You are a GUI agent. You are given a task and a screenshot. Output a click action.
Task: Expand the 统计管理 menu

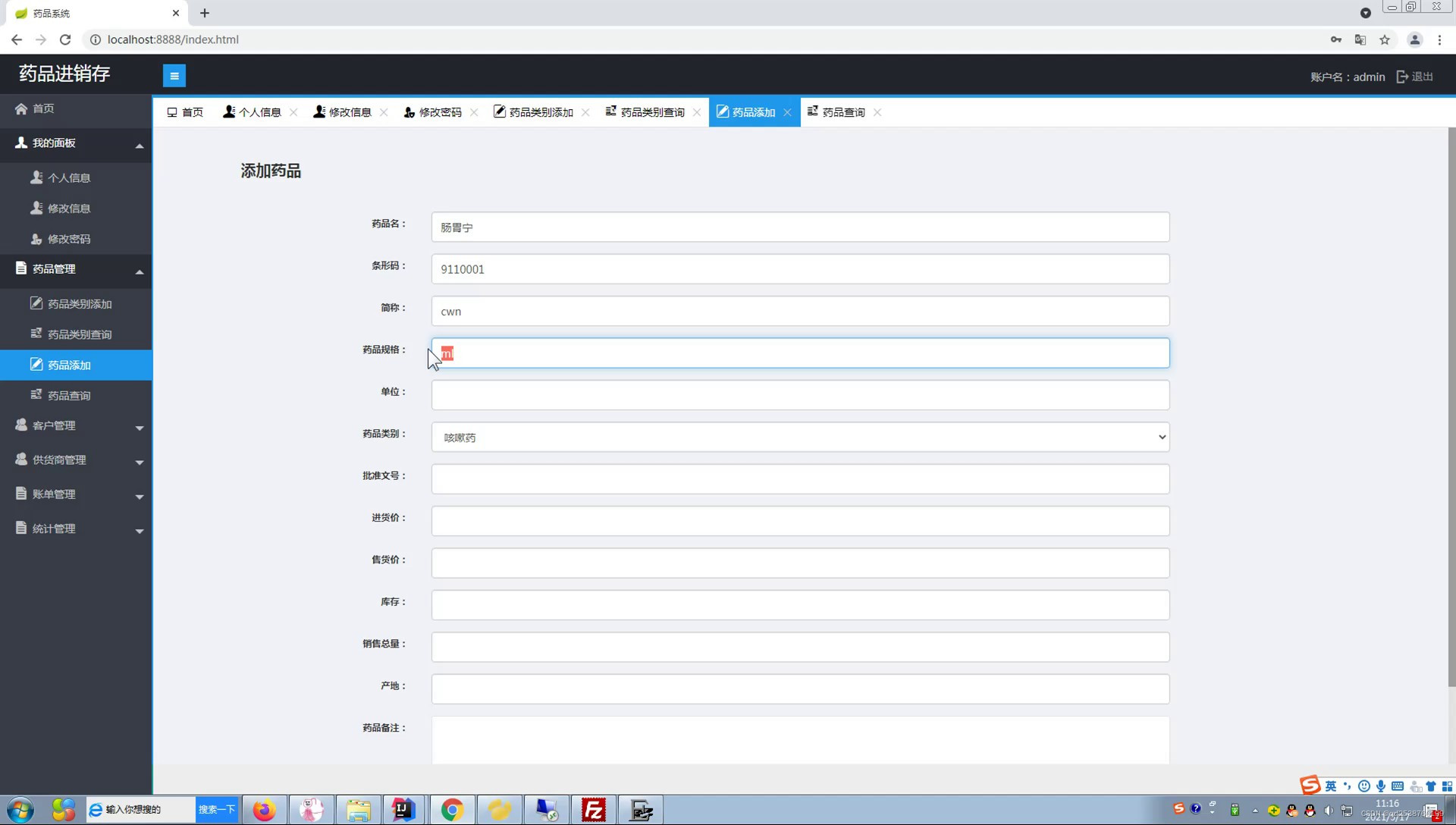pyautogui.click(x=76, y=529)
